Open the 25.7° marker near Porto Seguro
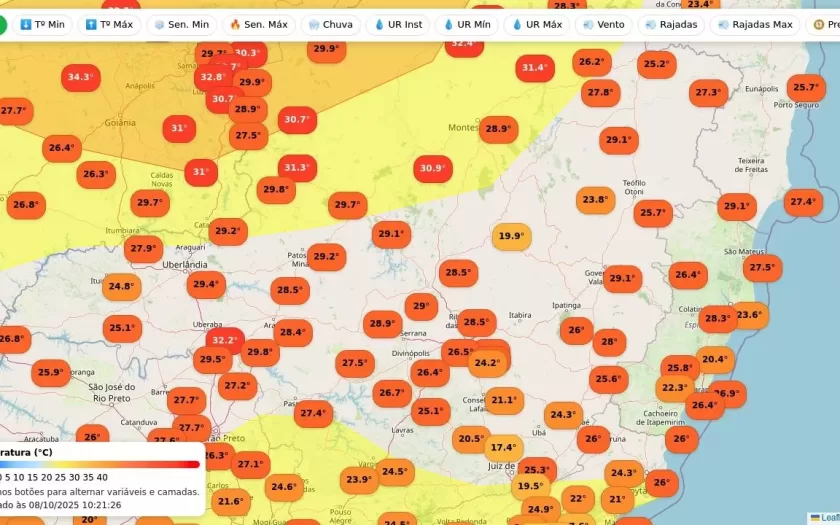840x525 pixels. (806, 87)
